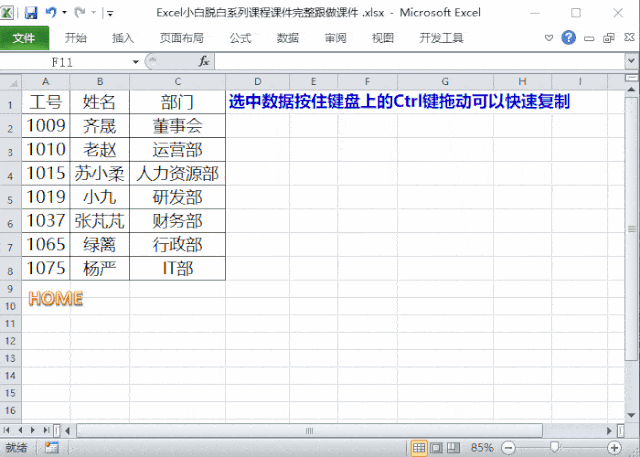Viewport: 640px width, 457px height.
Task: Click cell with value 1019
Action: click(x=46, y=197)
